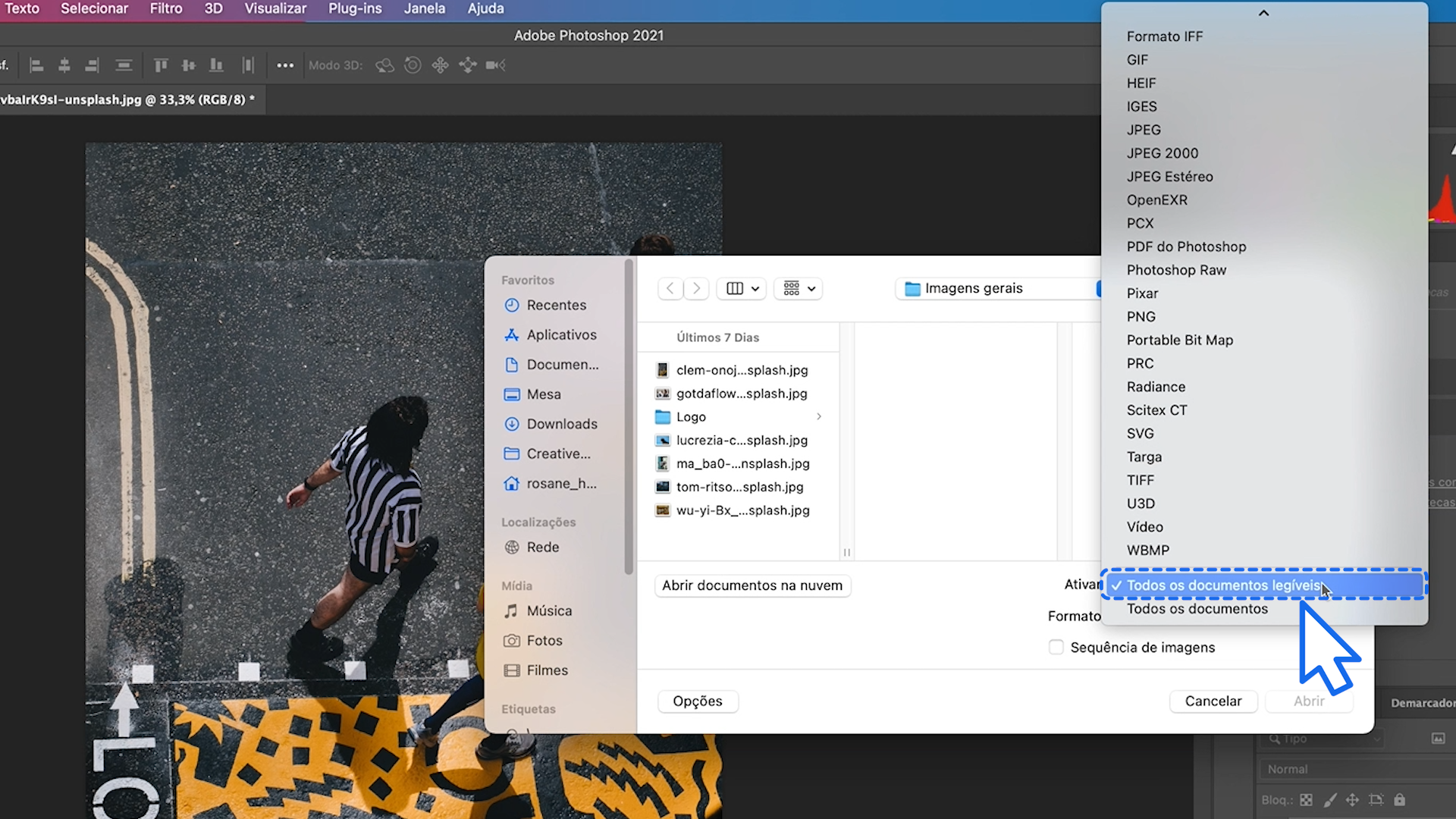The image size is (1456, 819).
Task: Click the Cancelar button
Action: pyautogui.click(x=1213, y=701)
